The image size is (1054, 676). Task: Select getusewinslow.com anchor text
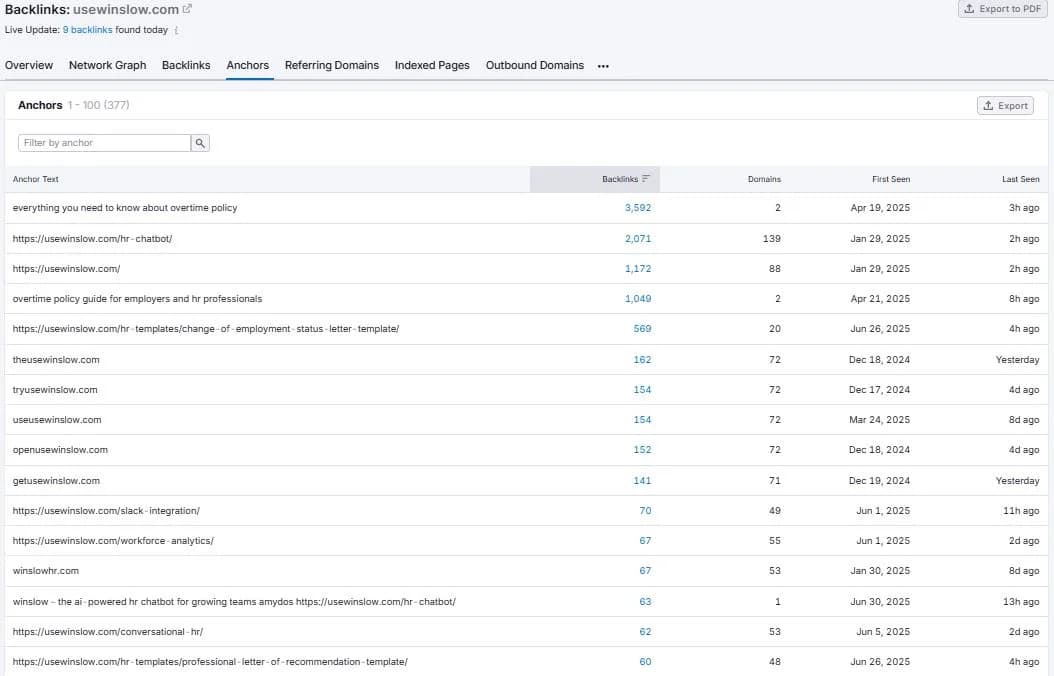[56, 480]
